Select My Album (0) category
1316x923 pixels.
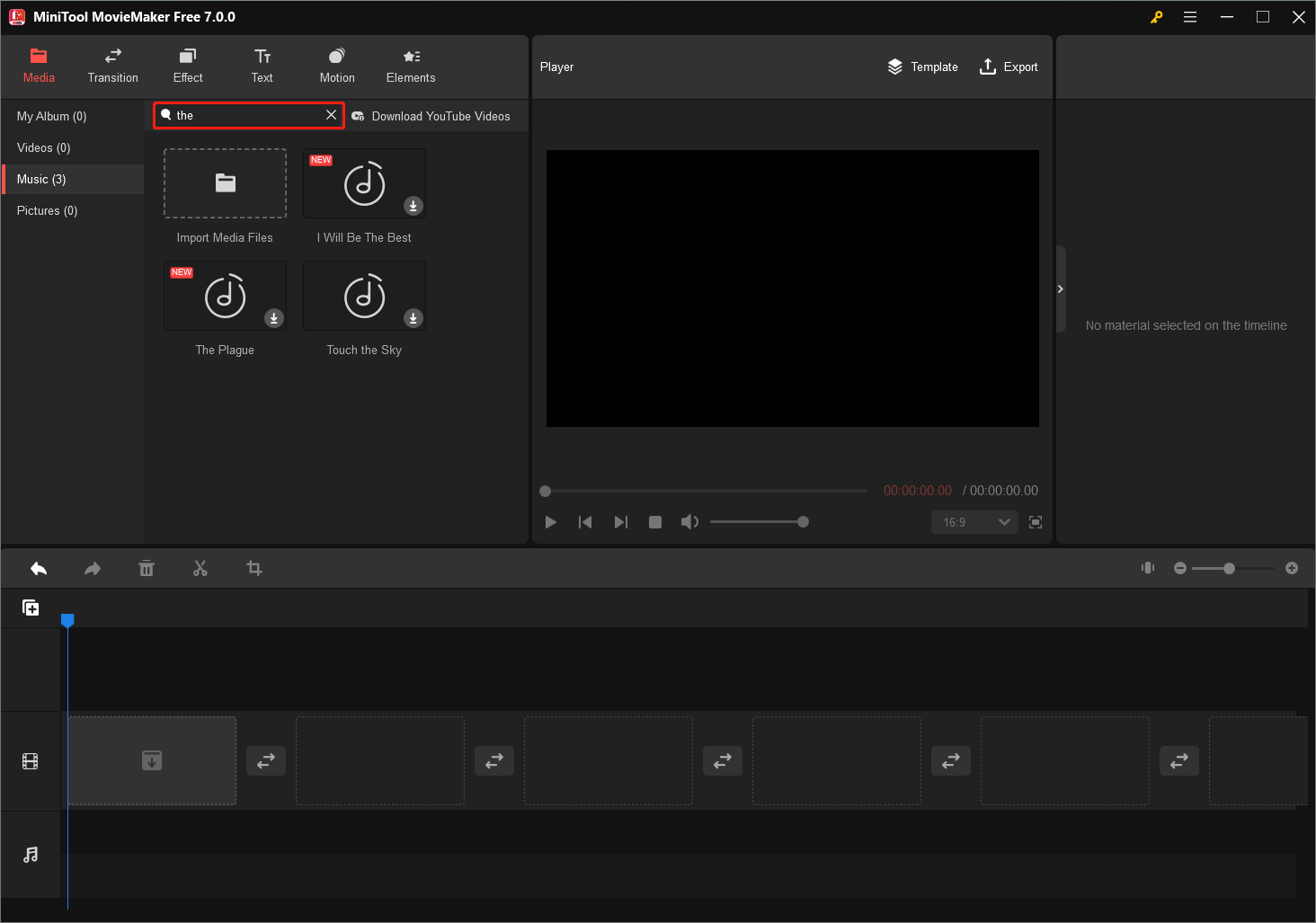click(73, 116)
